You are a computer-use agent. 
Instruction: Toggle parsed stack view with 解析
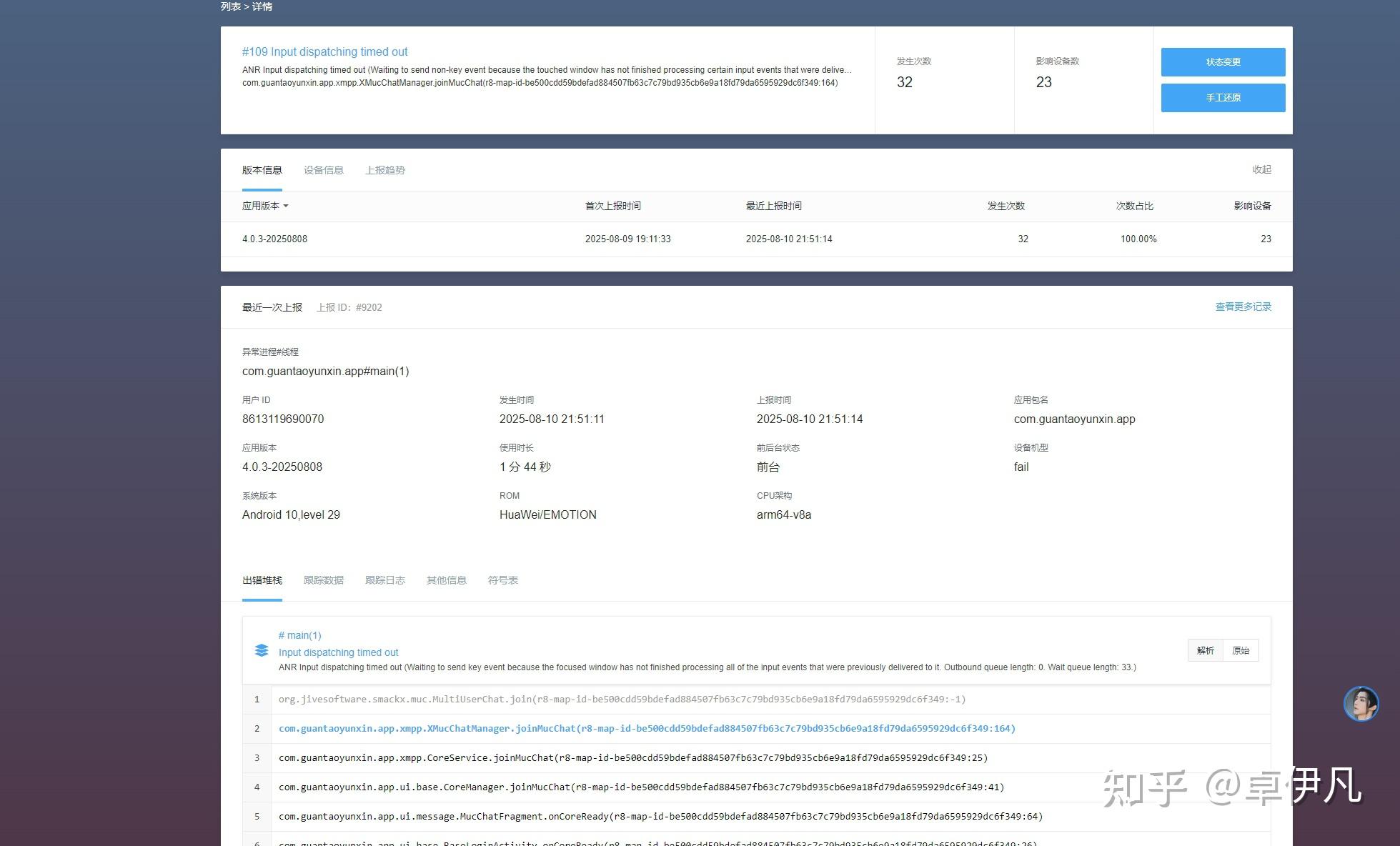(1205, 650)
